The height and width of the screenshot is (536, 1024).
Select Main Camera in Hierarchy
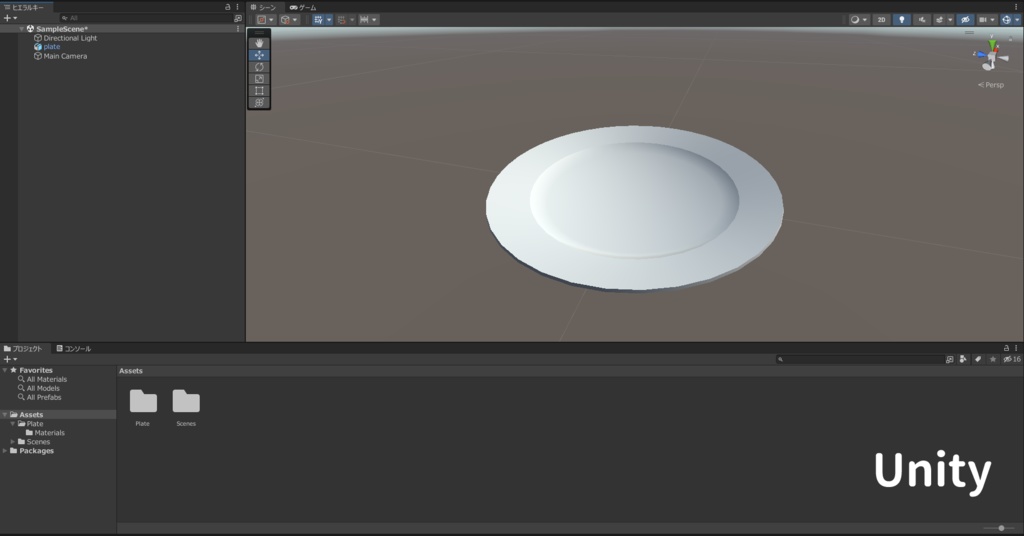click(65, 56)
